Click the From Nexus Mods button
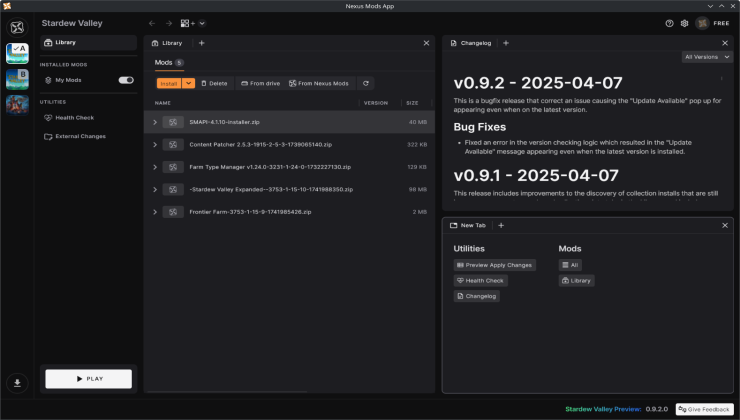The height and width of the screenshot is (420, 740). click(319, 83)
